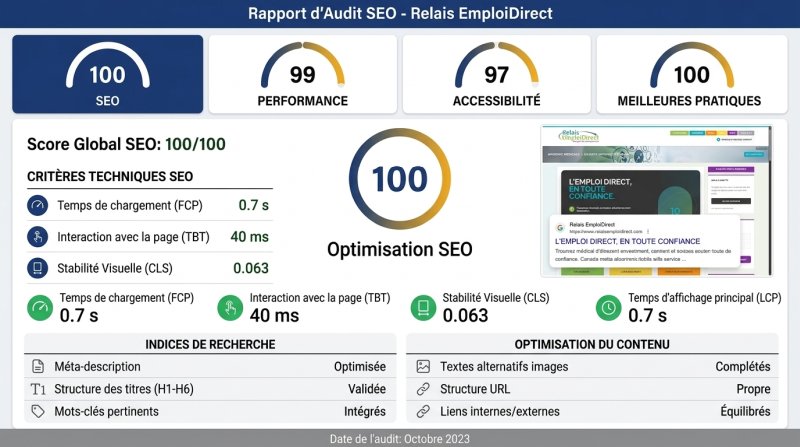Click the Rapport d'Audit SEO title

(x=400, y=13)
